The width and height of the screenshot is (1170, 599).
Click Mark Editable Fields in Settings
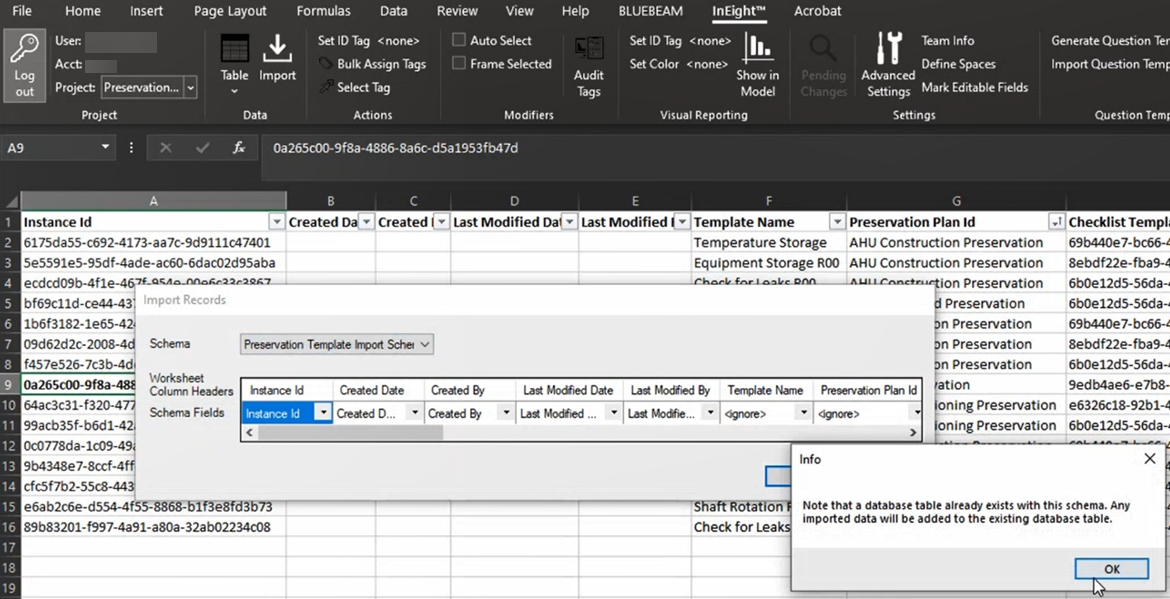click(974, 88)
